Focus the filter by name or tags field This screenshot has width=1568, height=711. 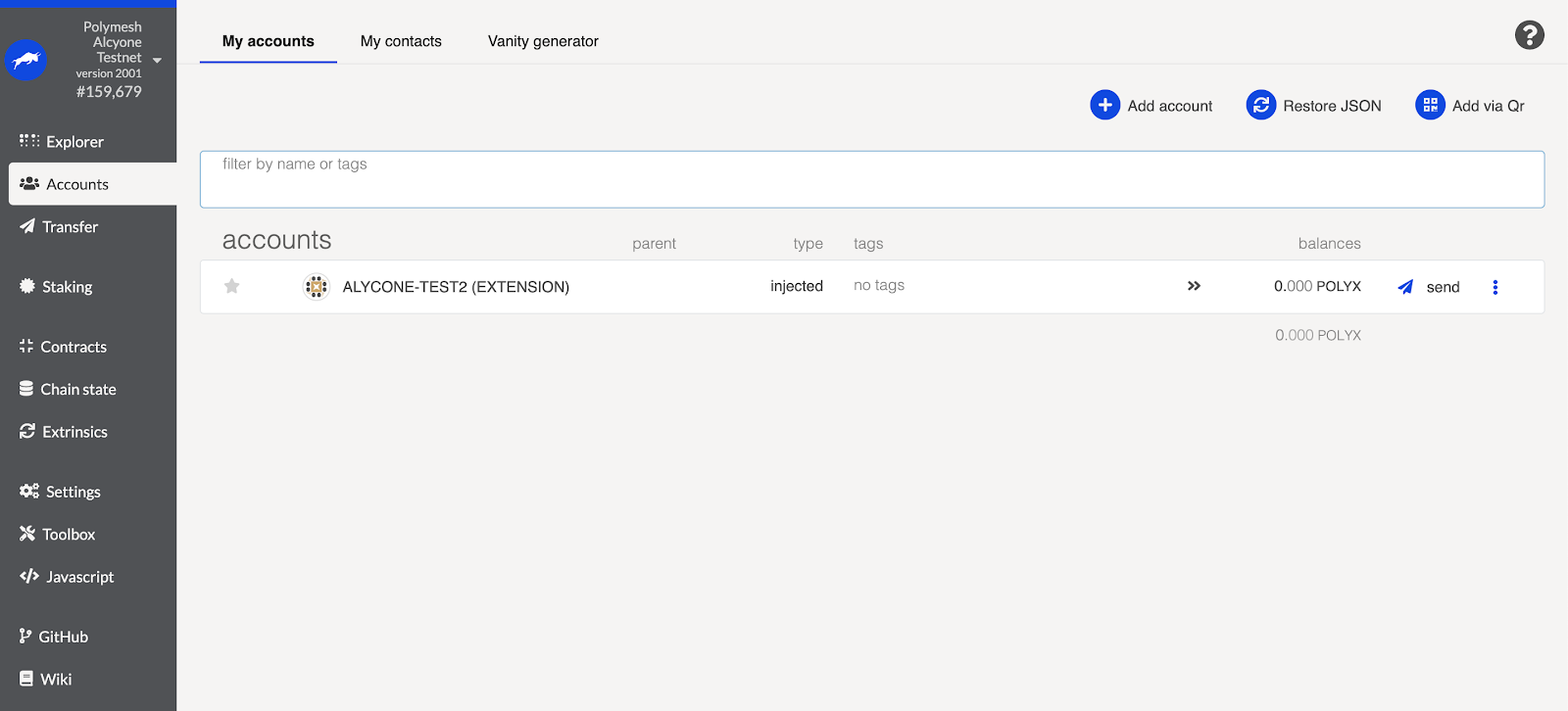pos(872,179)
